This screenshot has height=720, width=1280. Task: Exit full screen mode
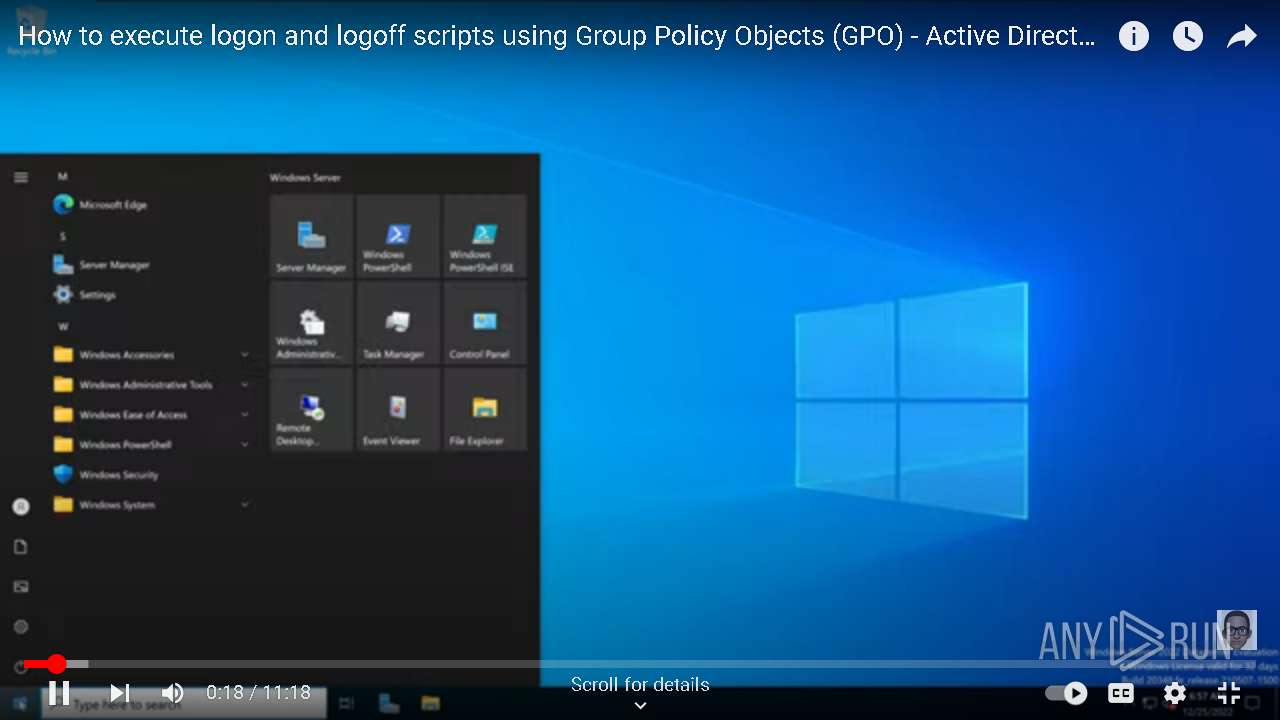1229,693
